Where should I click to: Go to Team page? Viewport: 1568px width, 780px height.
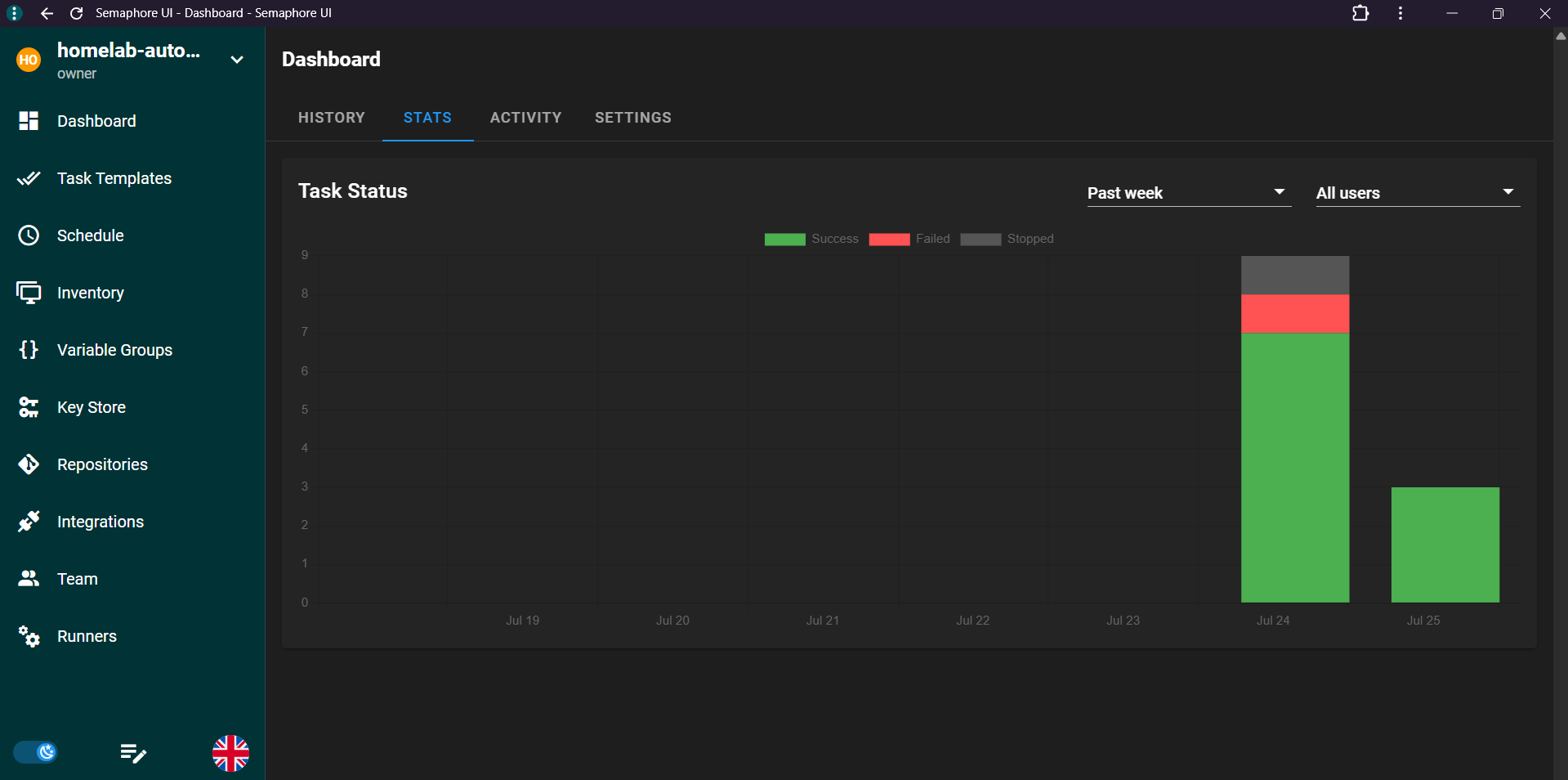click(78, 579)
